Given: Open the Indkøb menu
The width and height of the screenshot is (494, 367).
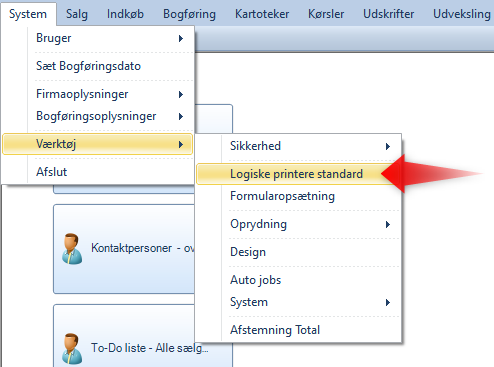Looking at the screenshot, I should 125,14.
